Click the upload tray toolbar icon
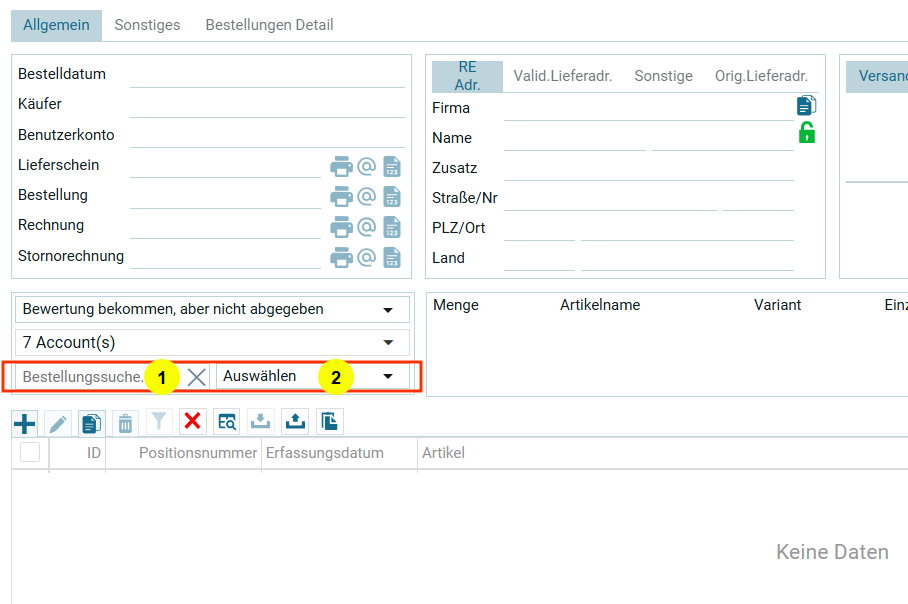Image resolution: width=908 pixels, height=604 pixels. click(x=295, y=422)
